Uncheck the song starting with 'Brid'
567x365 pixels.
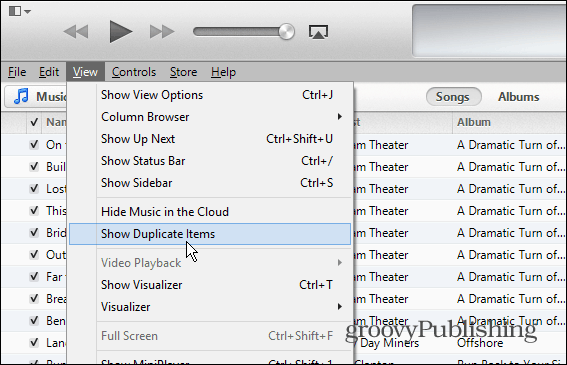coord(34,233)
